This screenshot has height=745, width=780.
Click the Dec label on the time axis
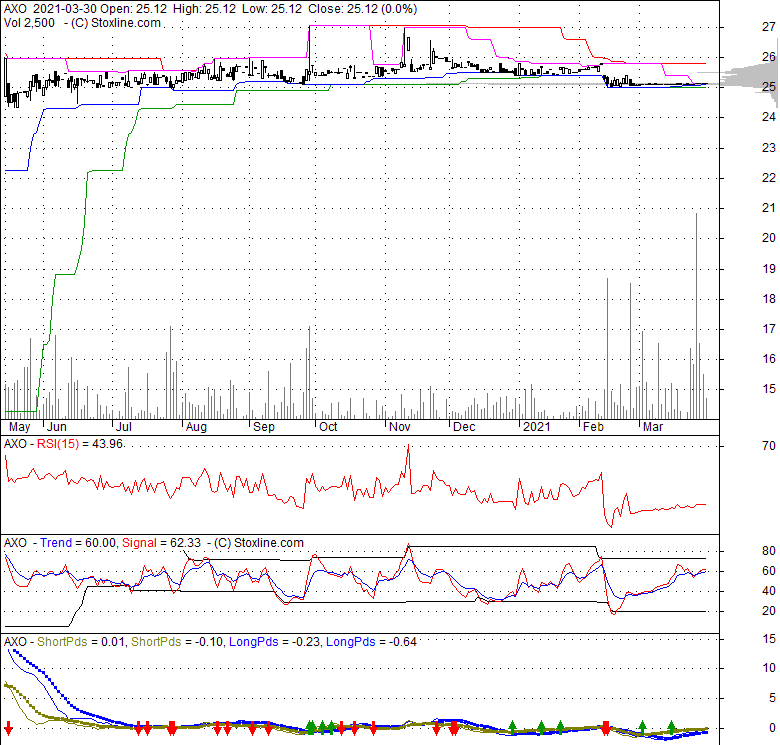click(x=464, y=427)
